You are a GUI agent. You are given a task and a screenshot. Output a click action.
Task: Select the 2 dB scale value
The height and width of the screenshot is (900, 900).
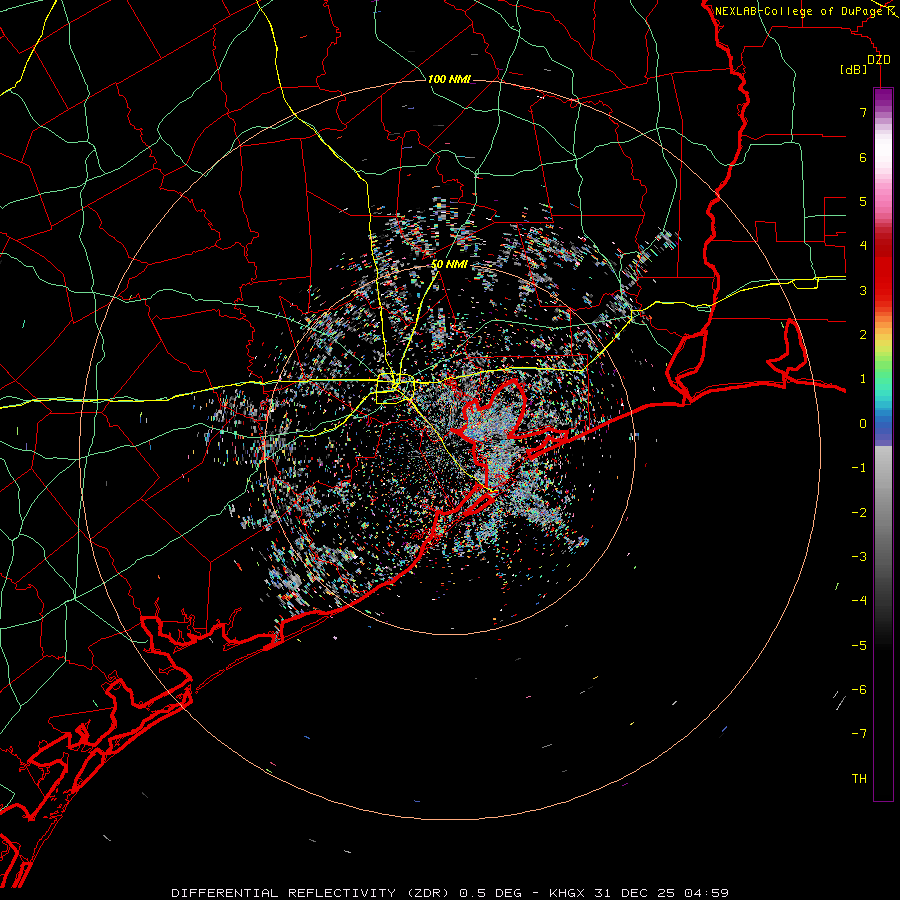[863, 335]
